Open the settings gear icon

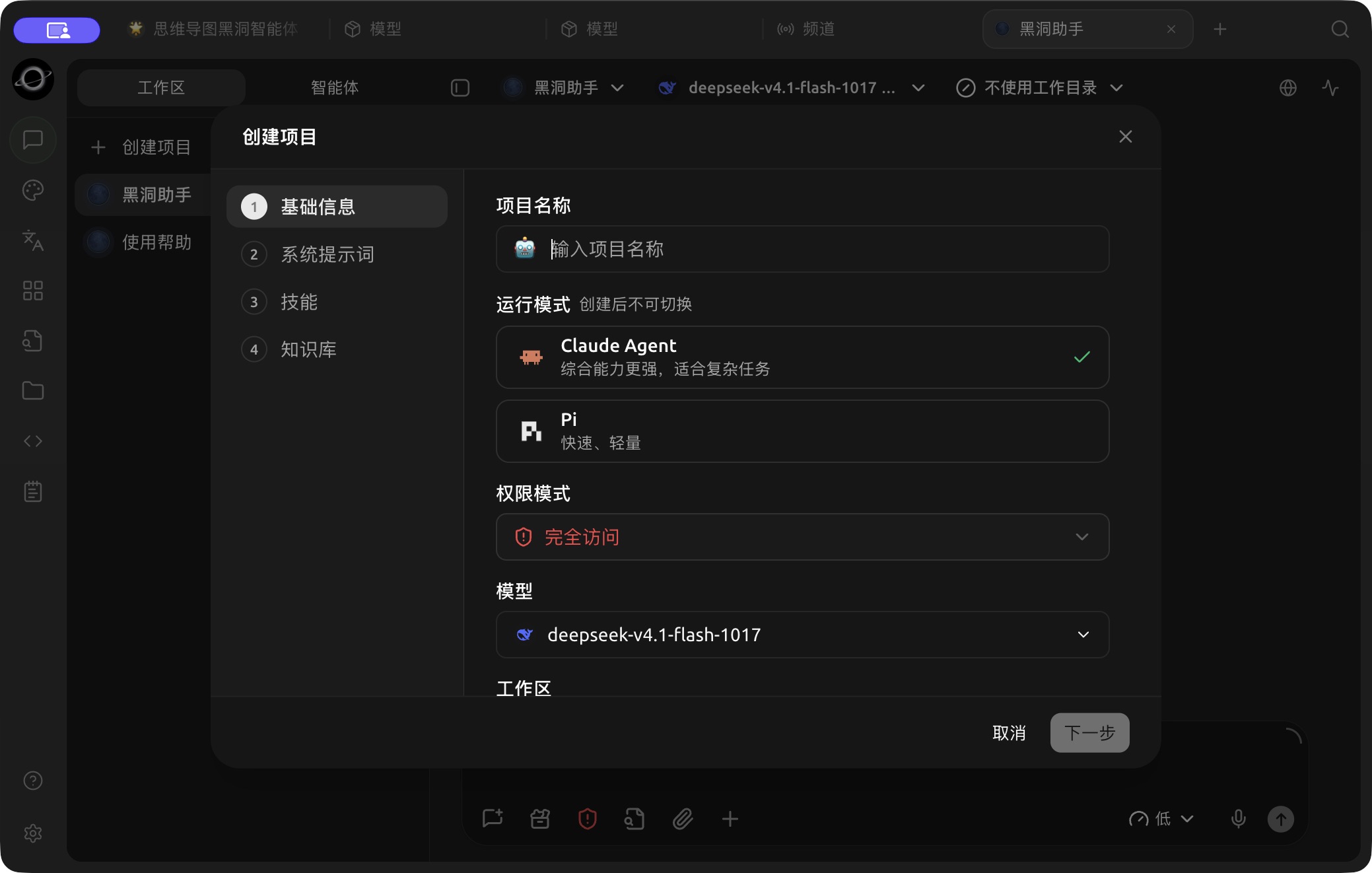click(33, 833)
